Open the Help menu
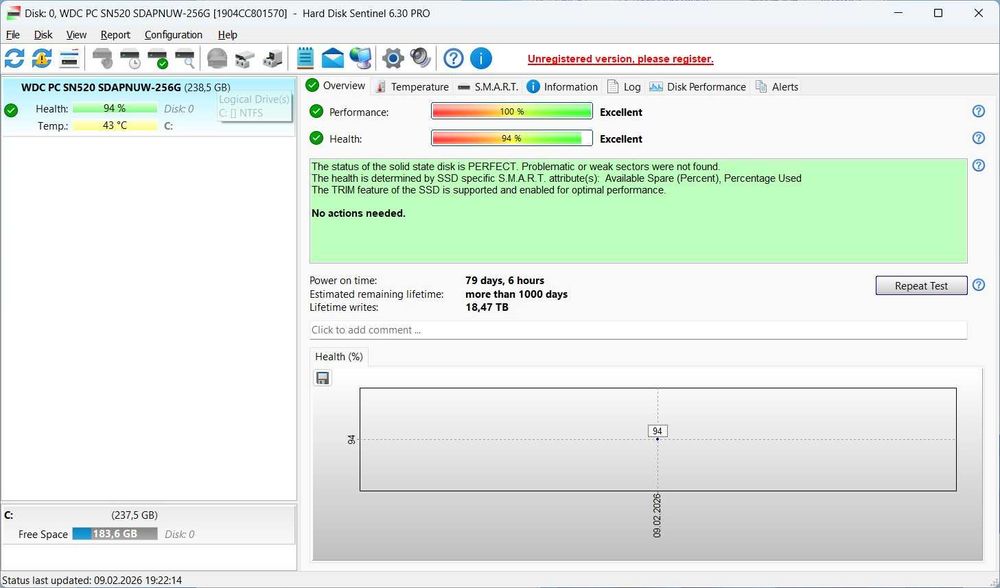1000x588 pixels. pos(227,34)
